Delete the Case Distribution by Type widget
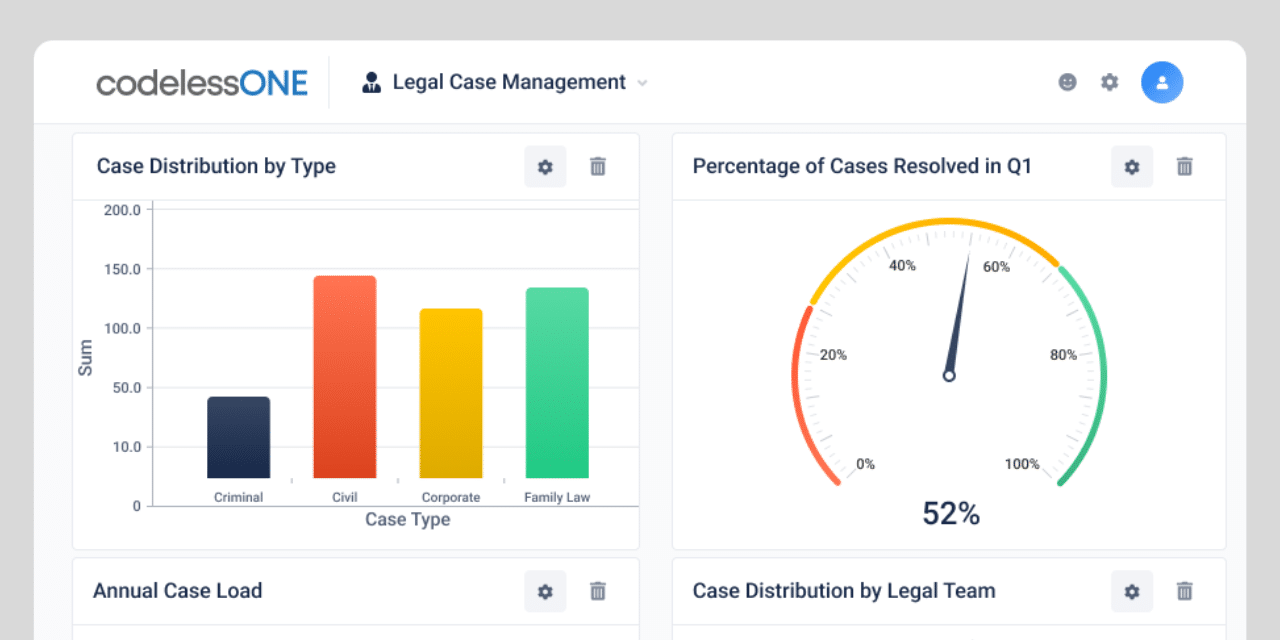Viewport: 1280px width, 640px height. click(x=598, y=167)
